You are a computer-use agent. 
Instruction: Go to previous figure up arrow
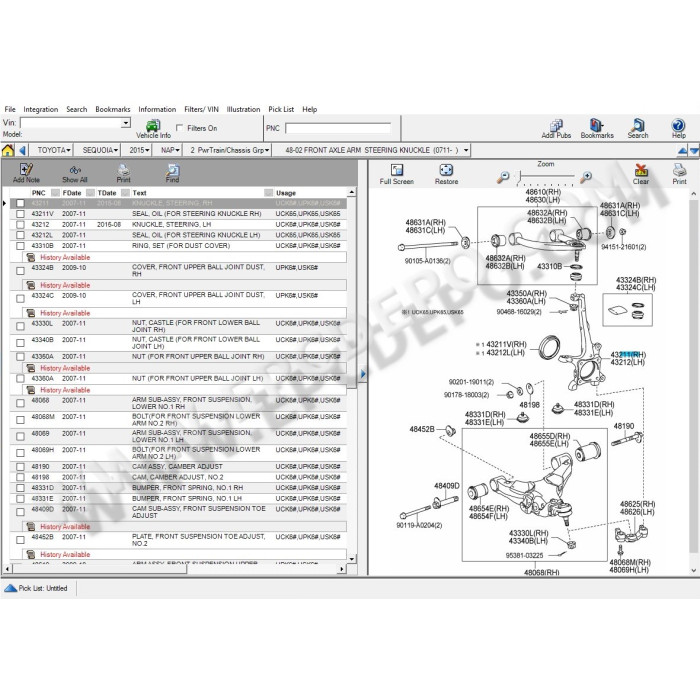coord(683,150)
